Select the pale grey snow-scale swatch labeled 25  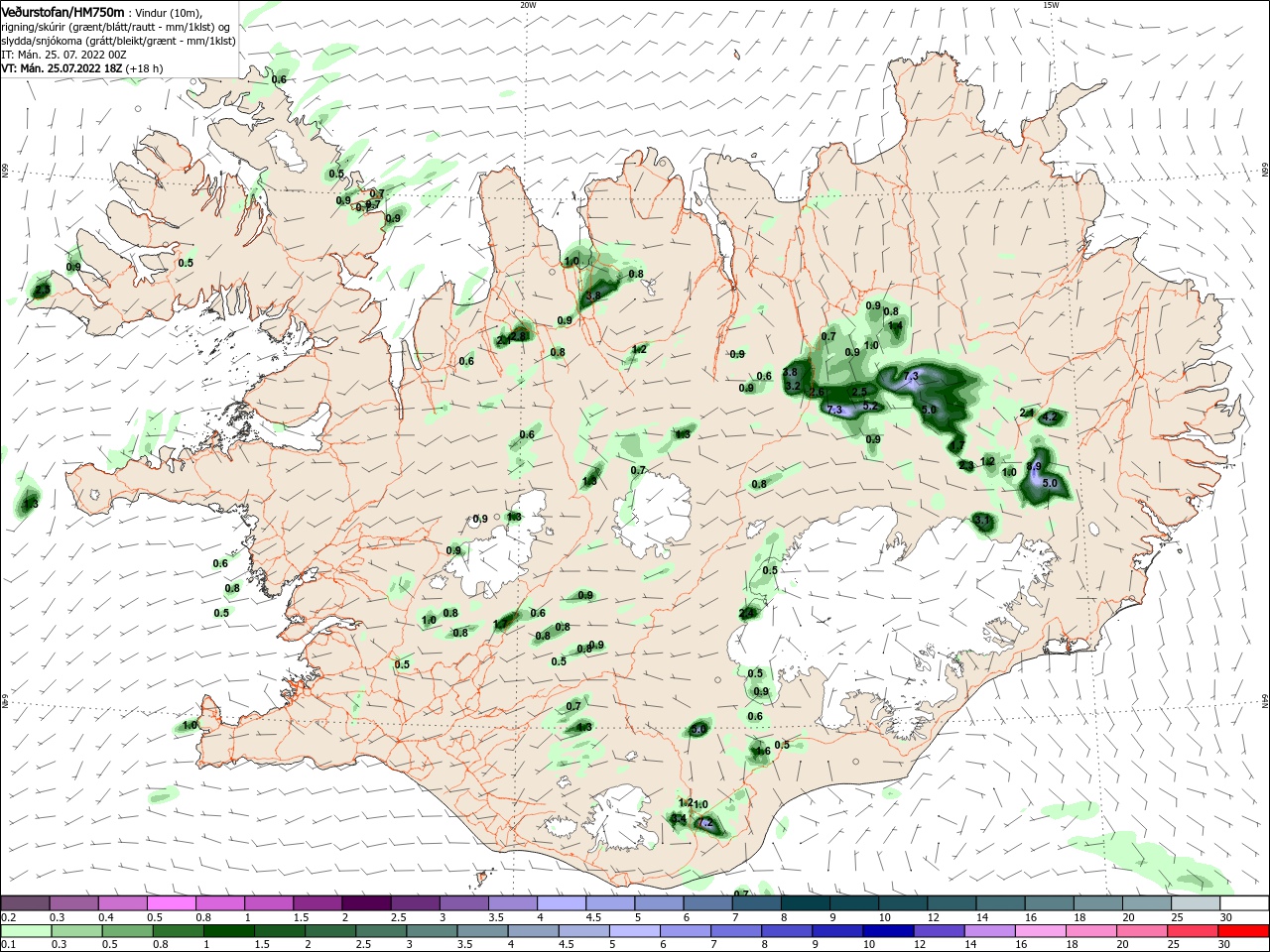[1196, 903]
